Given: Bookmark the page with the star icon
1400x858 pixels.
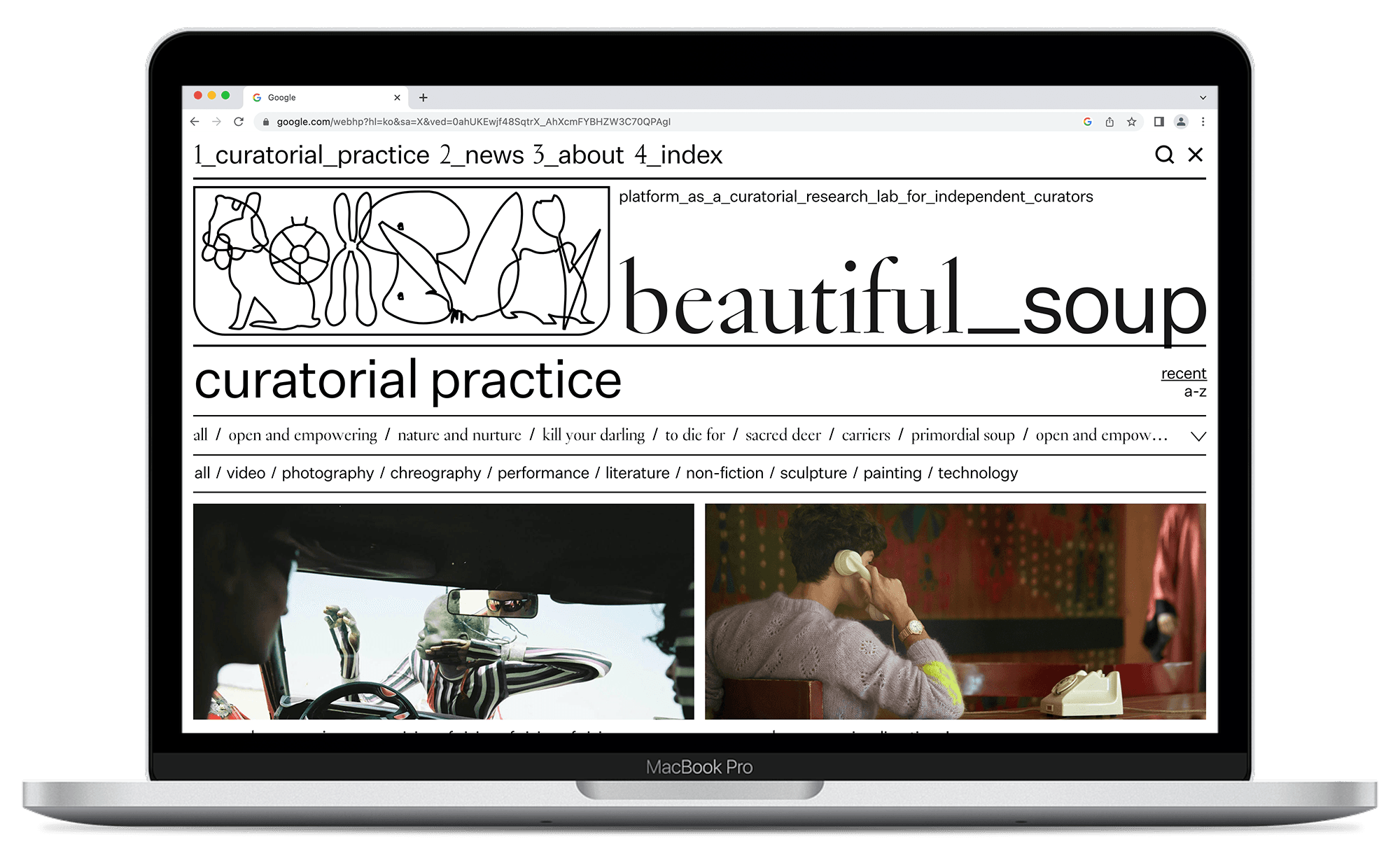Looking at the screenshot, I should pyautogui.click(x=1131, y=122).
